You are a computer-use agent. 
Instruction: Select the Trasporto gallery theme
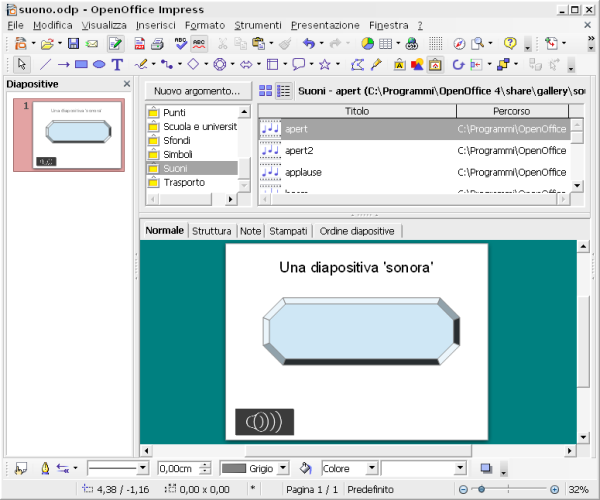184,182
